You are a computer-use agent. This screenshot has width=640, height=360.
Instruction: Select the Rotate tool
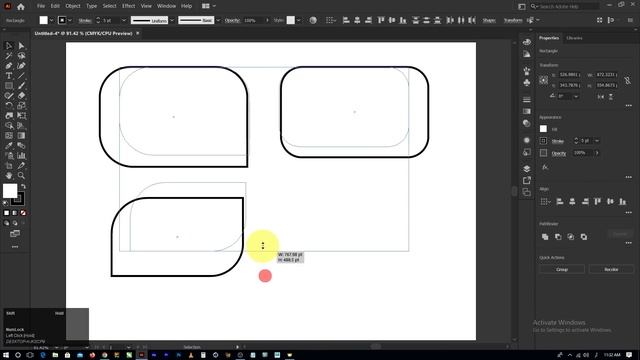pos(9,106)
